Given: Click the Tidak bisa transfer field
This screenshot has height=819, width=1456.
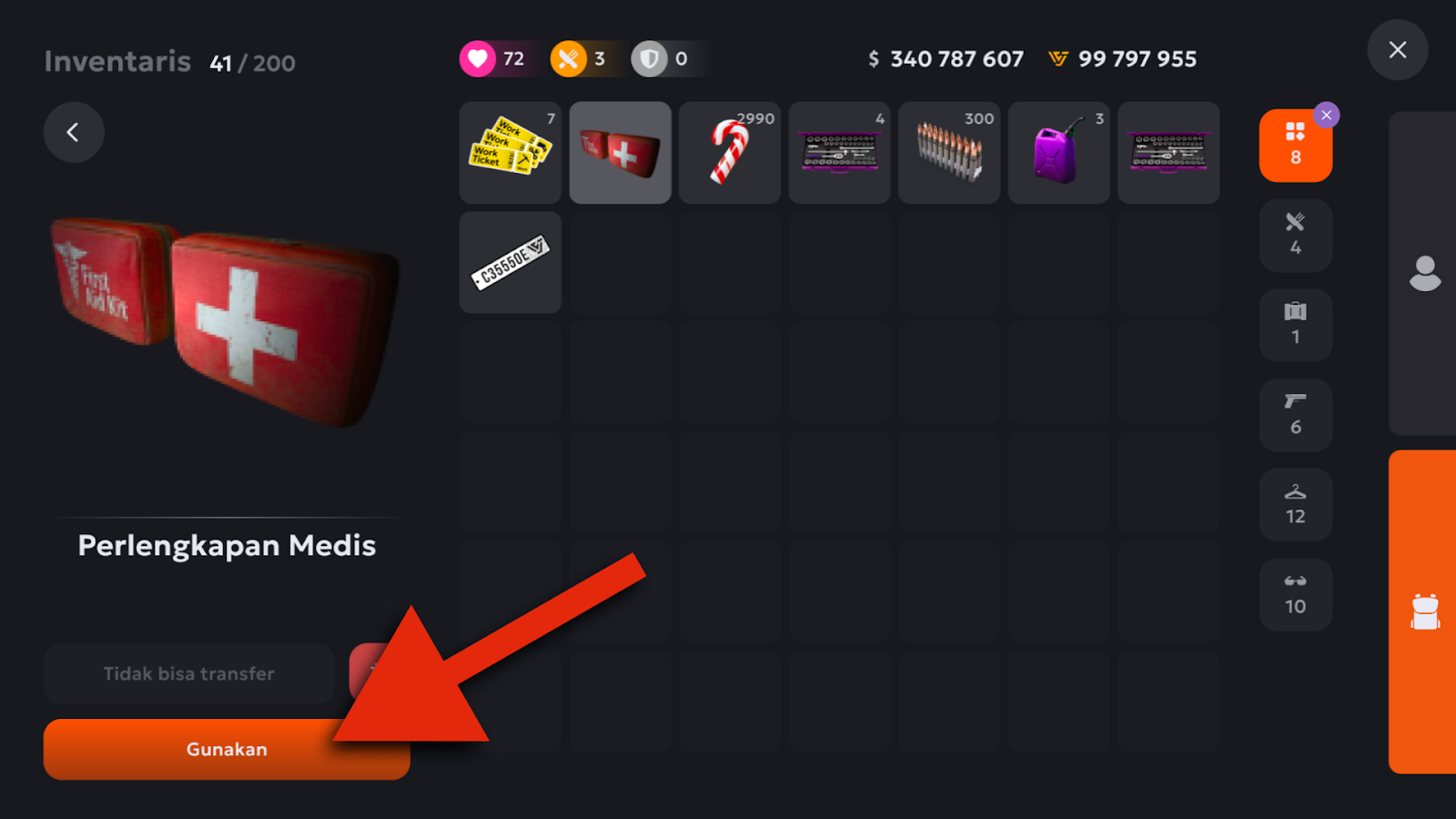Looking at the screenshot, I should click(x=189, y=673).
